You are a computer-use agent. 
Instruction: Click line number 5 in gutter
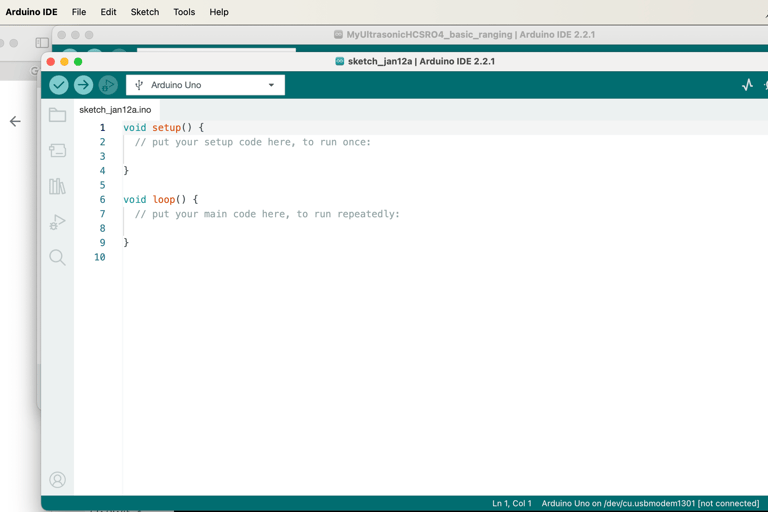[102, 185]
